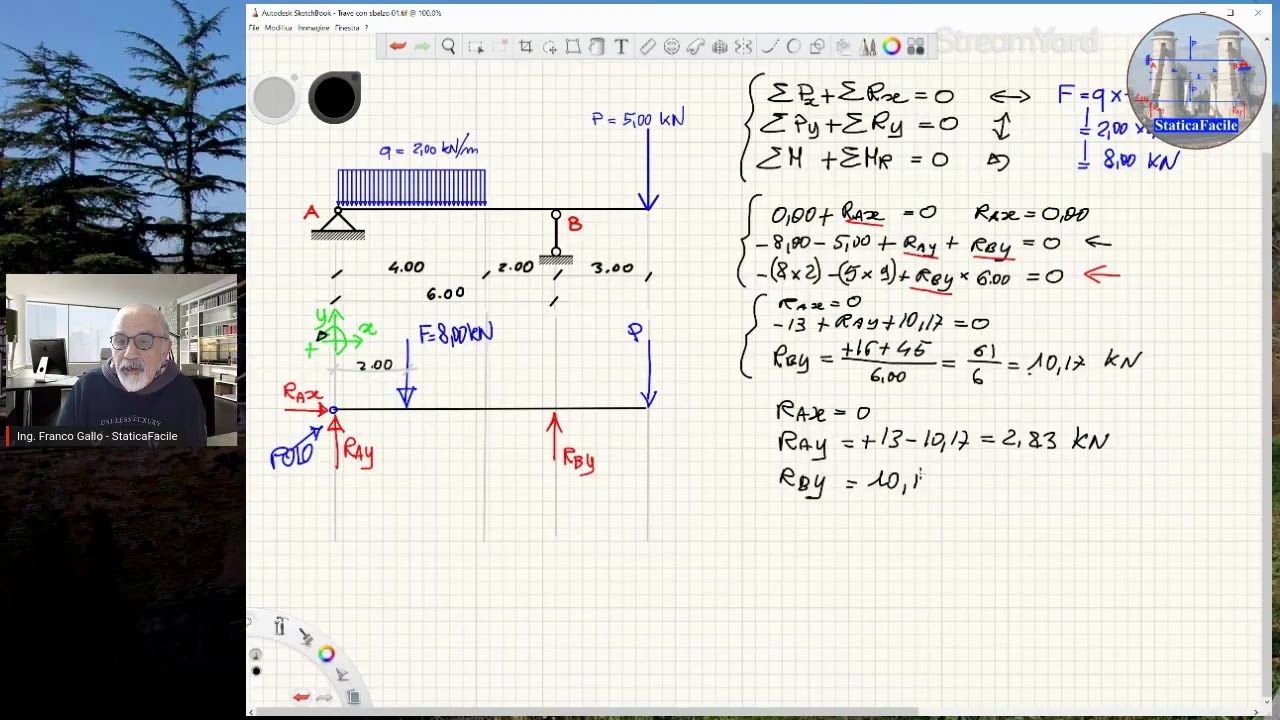Select the Steady Stroke tool

click(769, 47)
